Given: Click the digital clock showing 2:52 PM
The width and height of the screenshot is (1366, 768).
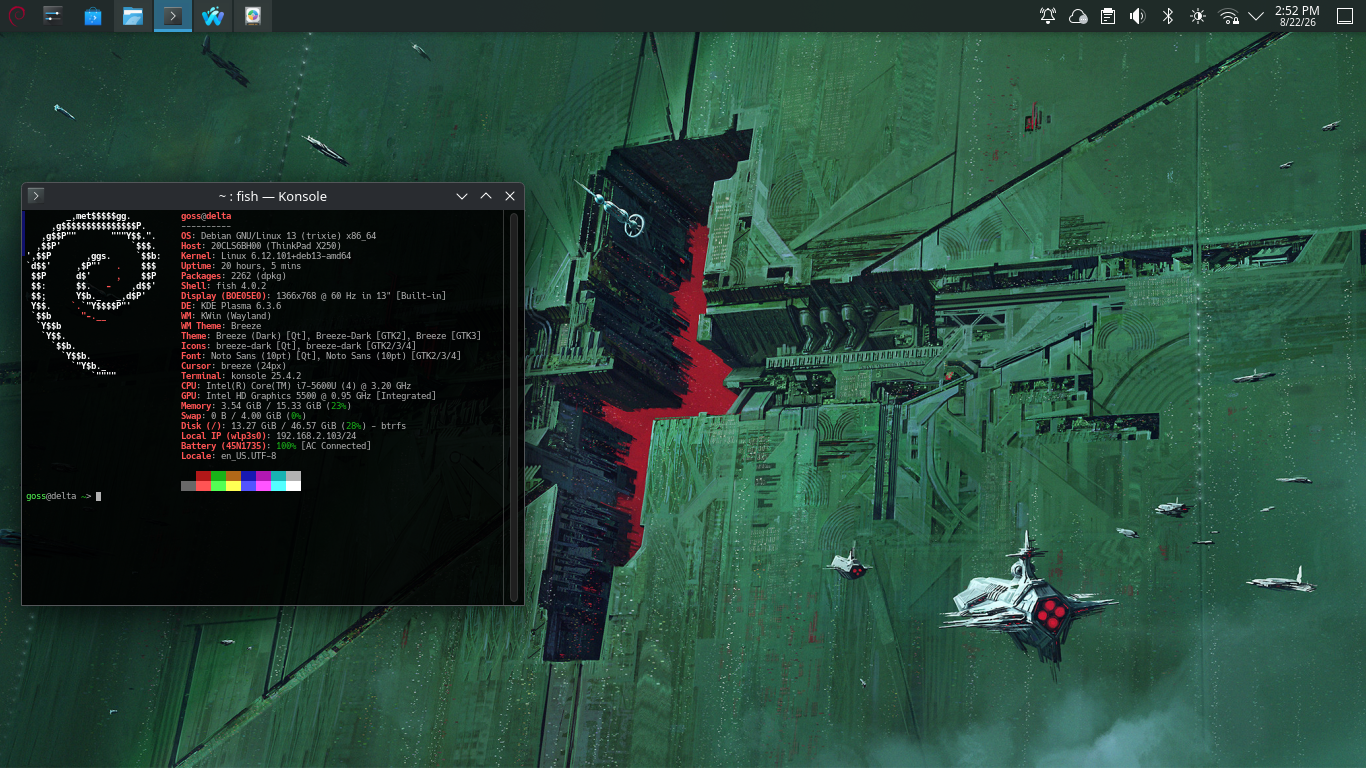Looking at the screenshot, I should 1297,16.
